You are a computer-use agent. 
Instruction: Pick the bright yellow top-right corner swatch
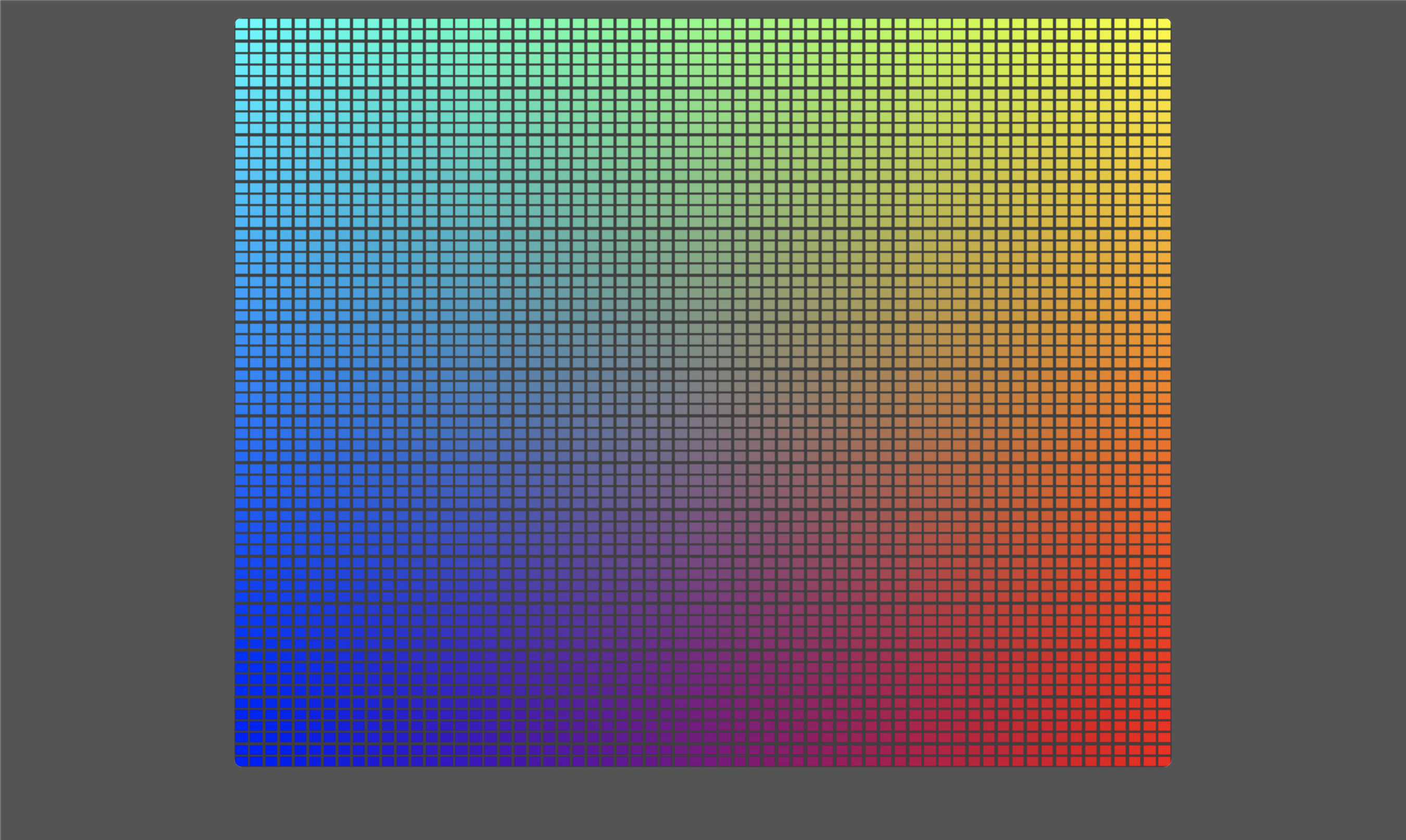(x=1164, y=23)
